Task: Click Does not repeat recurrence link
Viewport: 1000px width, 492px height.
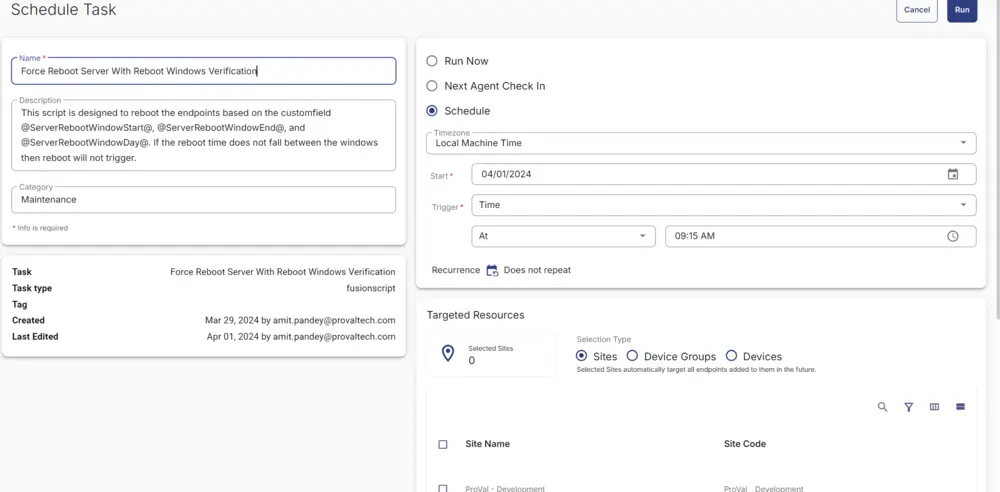Action: tap(537, 270)
